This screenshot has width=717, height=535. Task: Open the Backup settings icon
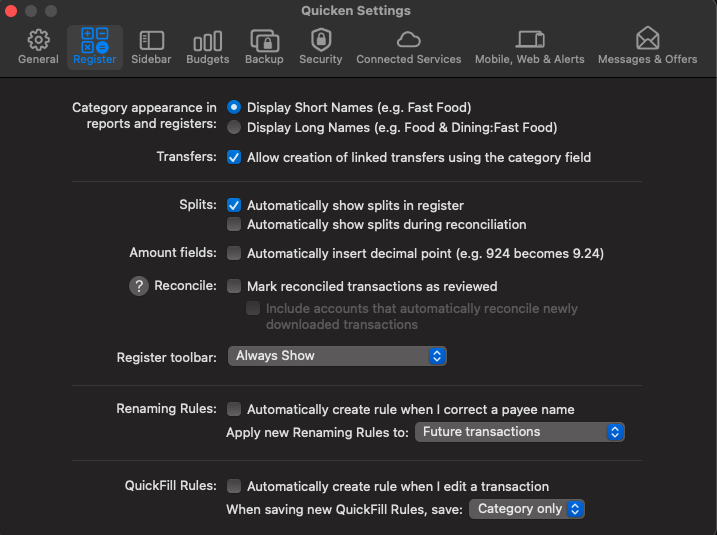(x=264, y=41)
